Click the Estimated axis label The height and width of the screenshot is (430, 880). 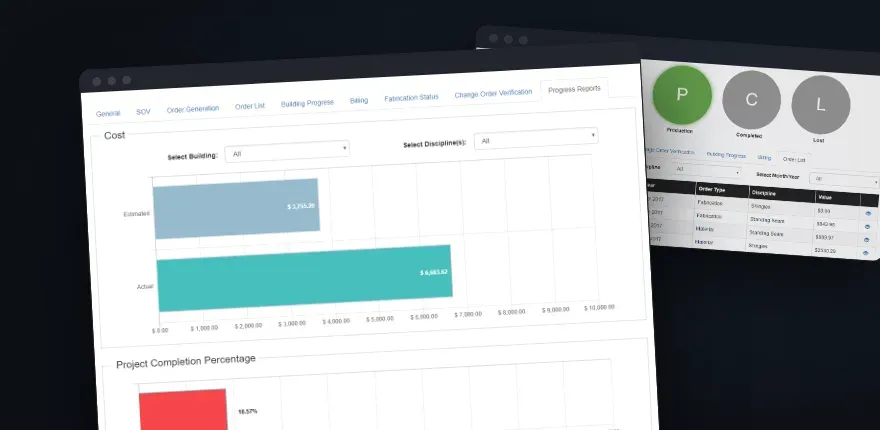click(136, 214)
